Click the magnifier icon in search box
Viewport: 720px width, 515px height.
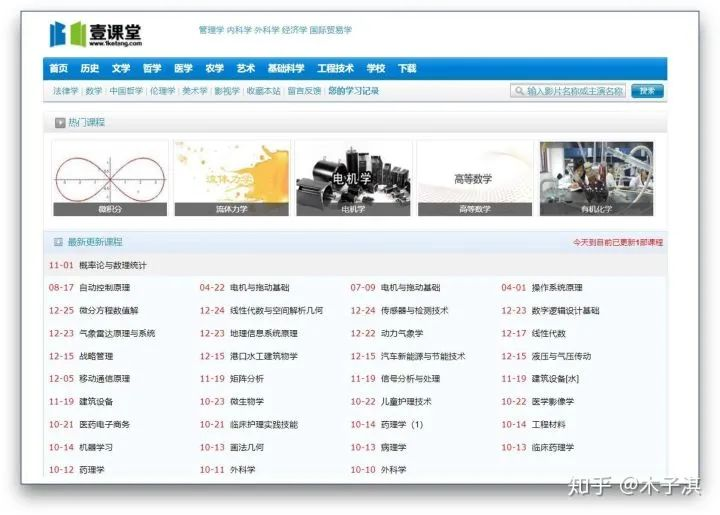[x=519, y=91]
